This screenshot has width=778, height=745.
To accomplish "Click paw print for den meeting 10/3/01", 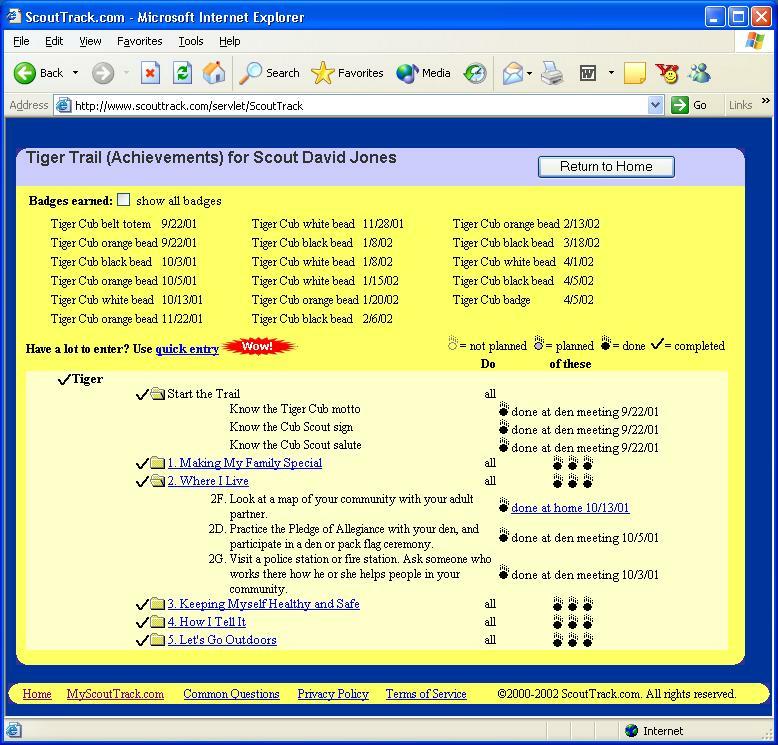I will [504, 572].
